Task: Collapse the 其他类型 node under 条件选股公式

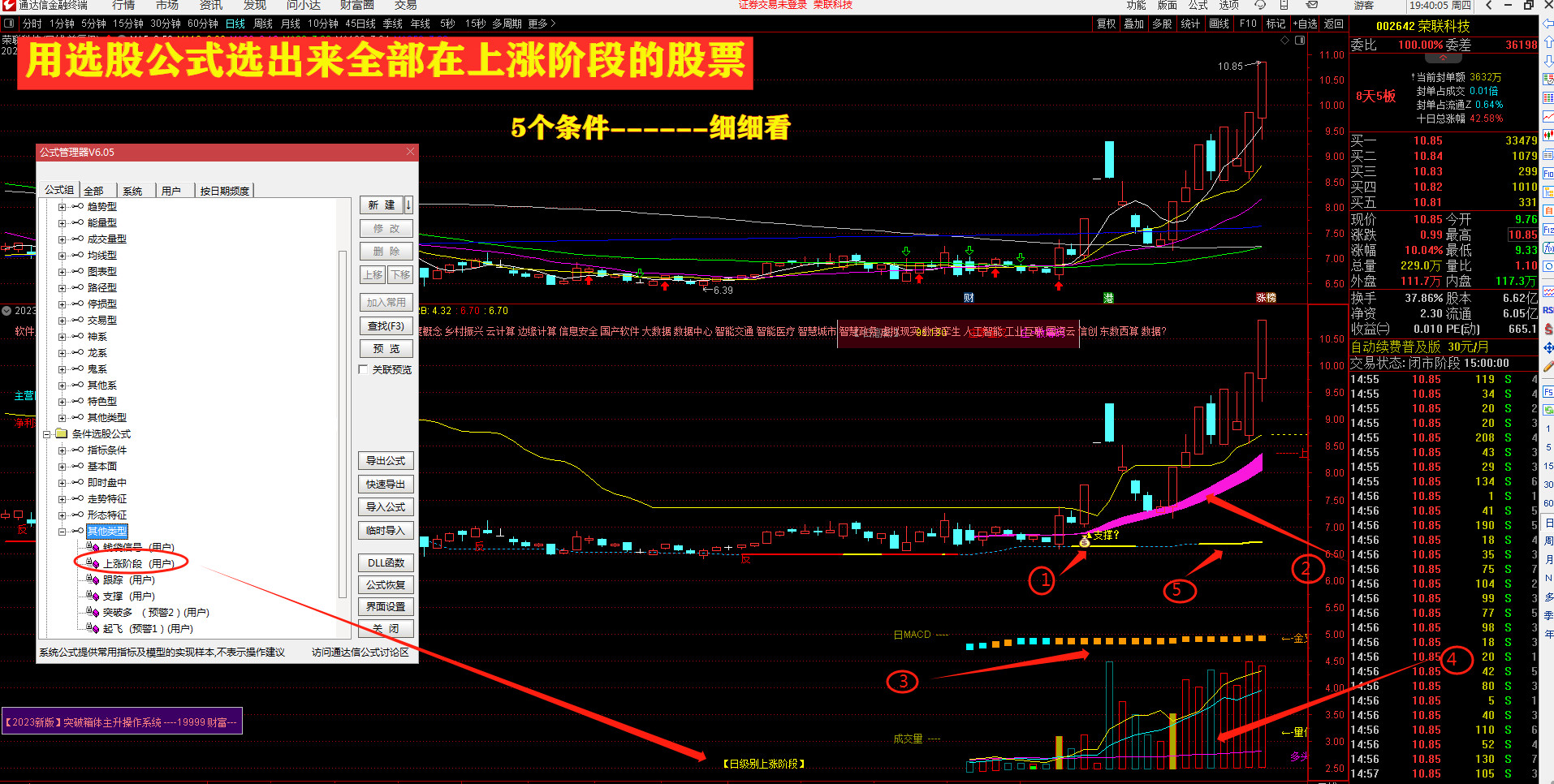Action: pyautogui.click(x=62, y=532)
